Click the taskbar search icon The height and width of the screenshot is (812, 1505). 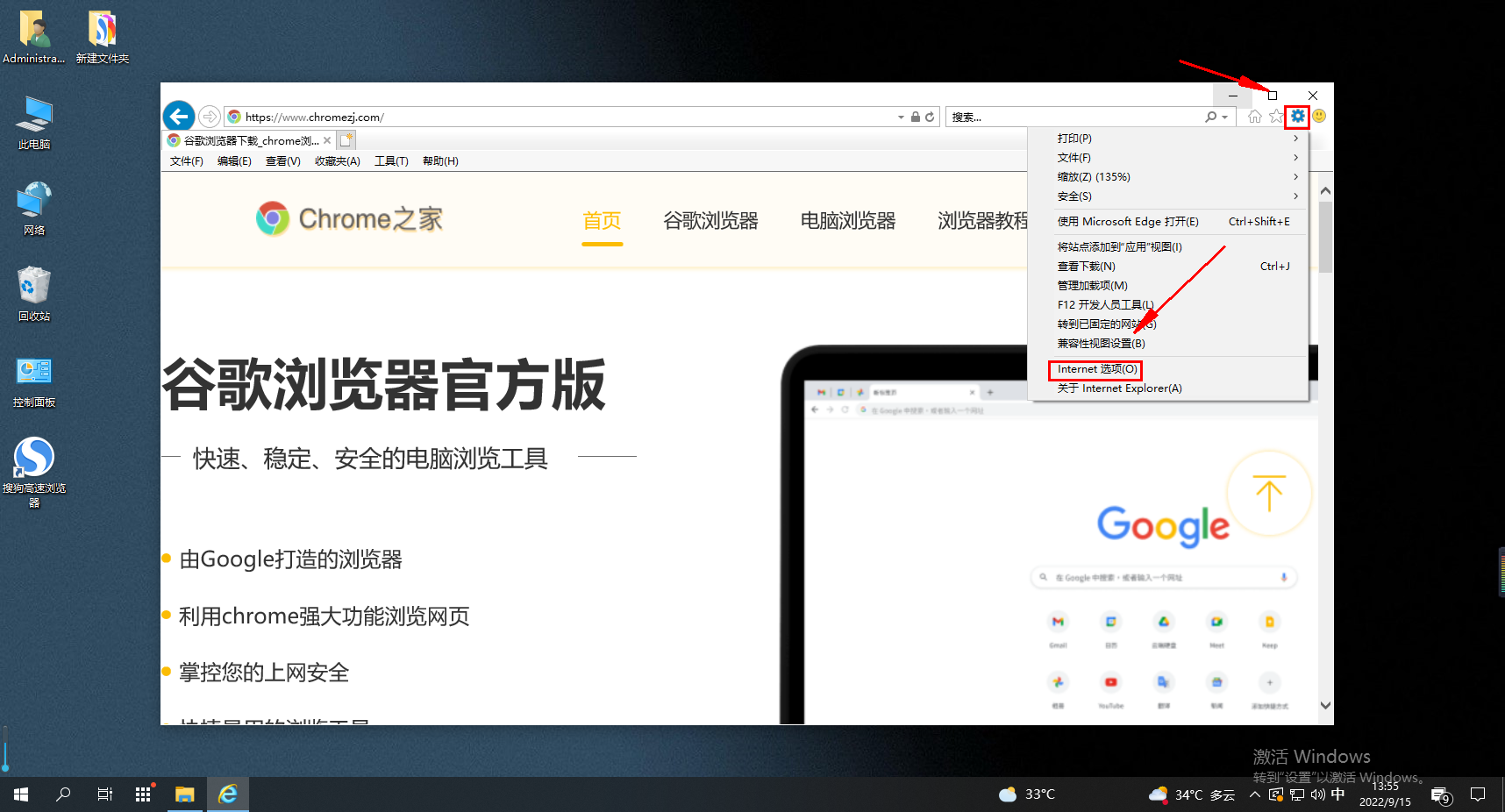click(x=63, y=794)
